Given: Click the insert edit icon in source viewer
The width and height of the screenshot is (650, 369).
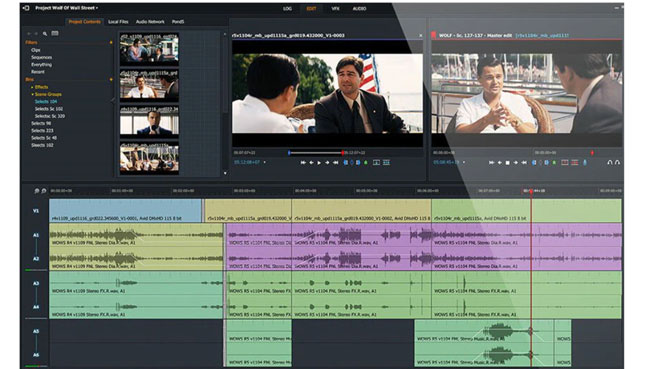Looking at the screenshot, I should point(376,163).
